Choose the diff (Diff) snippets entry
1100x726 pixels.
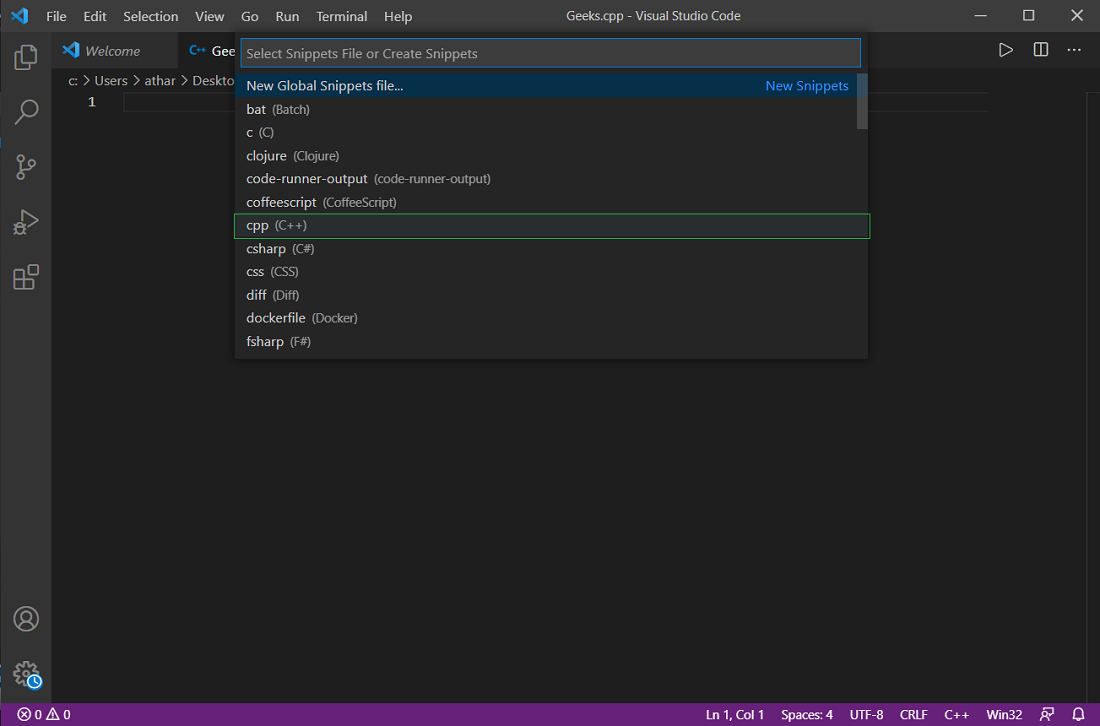[x=546, y=295]
